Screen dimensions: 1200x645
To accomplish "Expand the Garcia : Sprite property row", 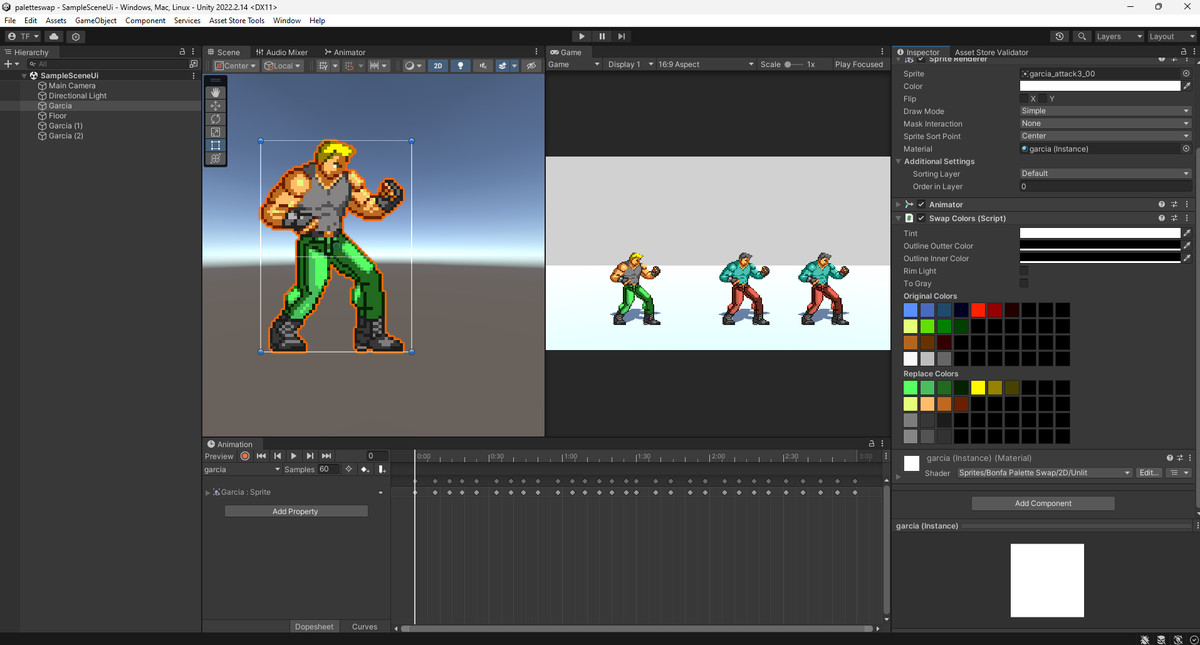I will click(x=208, y=492).
